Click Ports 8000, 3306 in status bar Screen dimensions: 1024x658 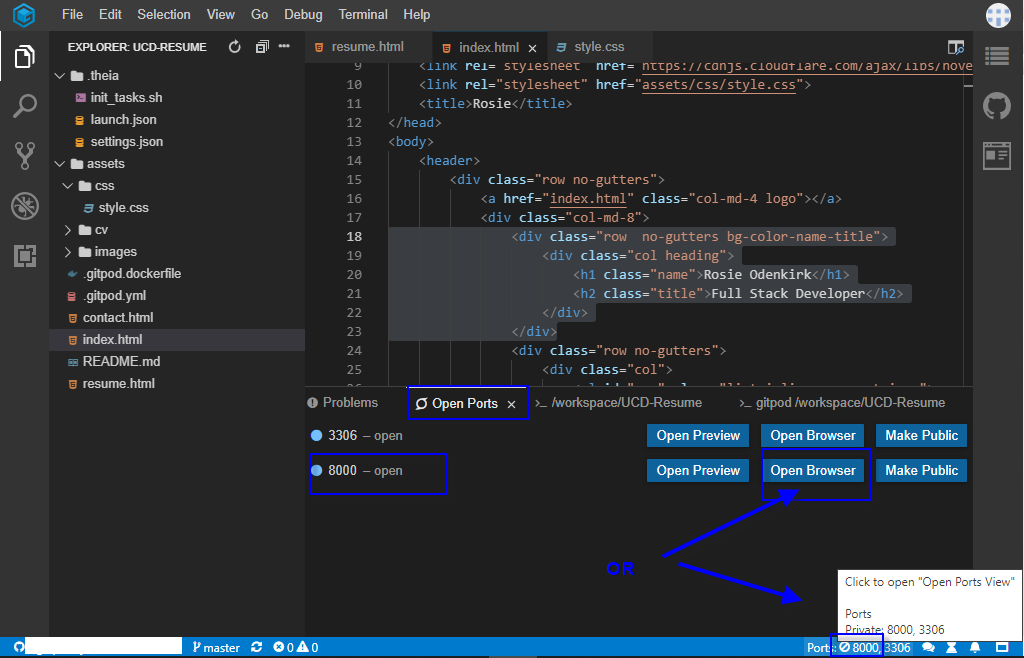pyautogui.click(x=858, y=648)
